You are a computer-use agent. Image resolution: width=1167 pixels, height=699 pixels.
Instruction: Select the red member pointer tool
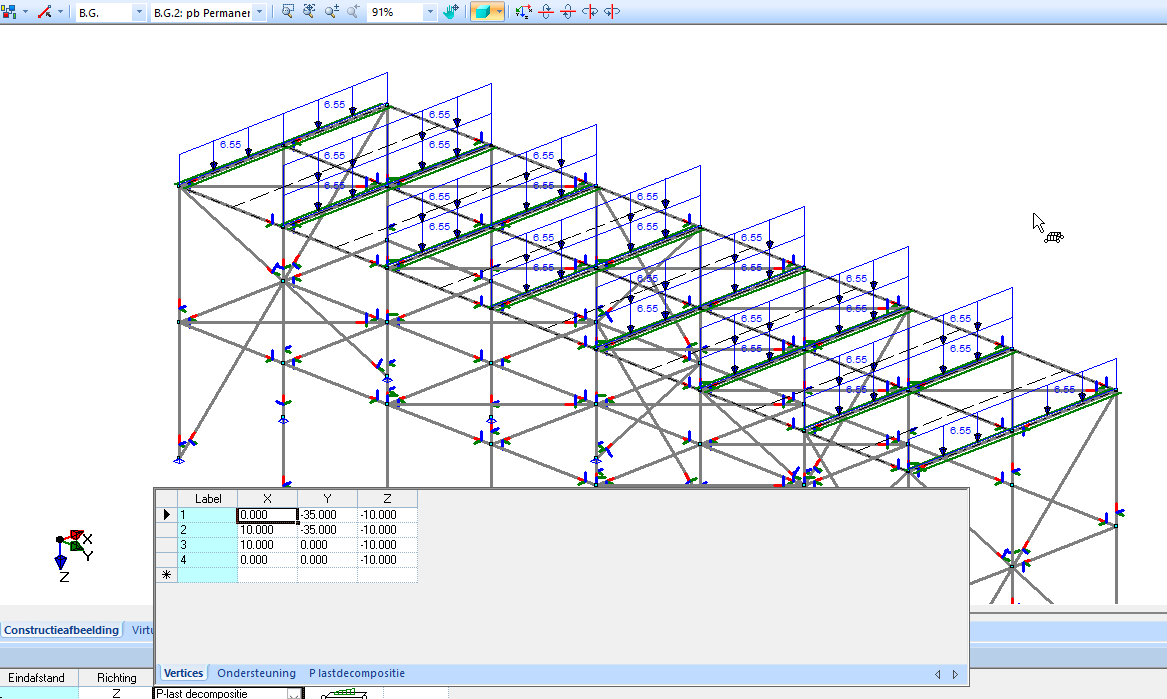[x=45, y=12]
